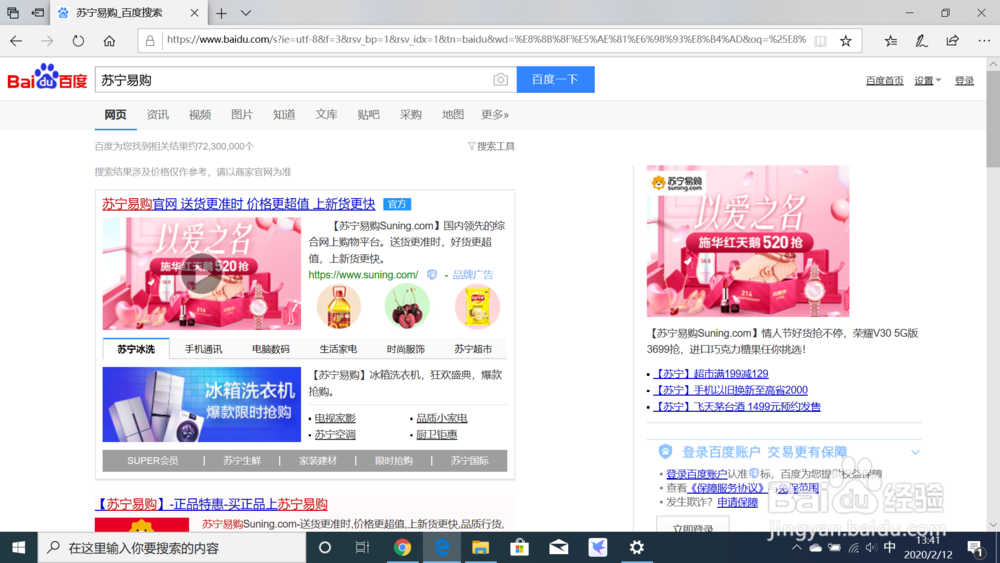Screen dimensions: 1000x563
Task: Open 苏宁空调 link
Action: coord(335,435)
